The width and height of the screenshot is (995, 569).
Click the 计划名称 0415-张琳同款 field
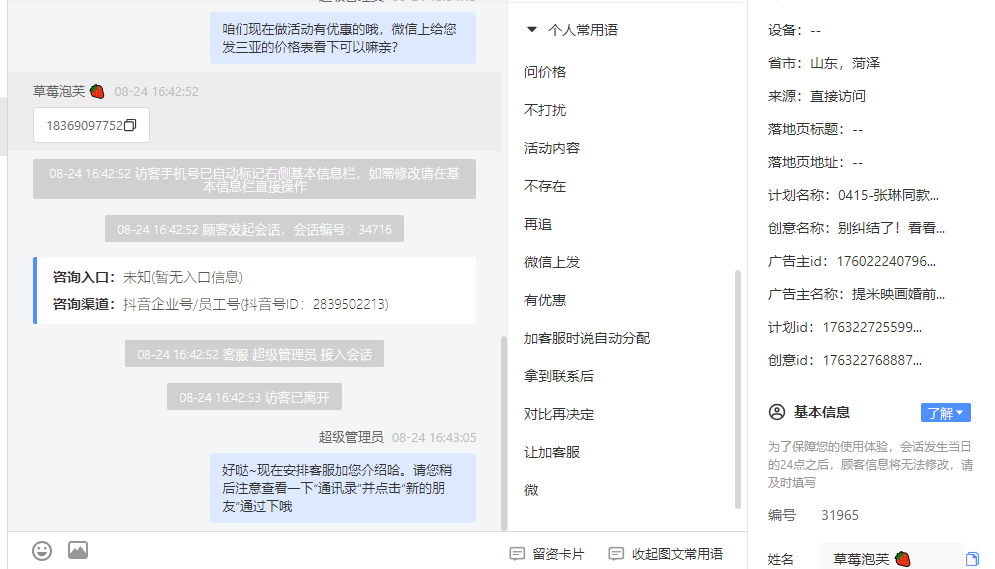coord(853,195)
